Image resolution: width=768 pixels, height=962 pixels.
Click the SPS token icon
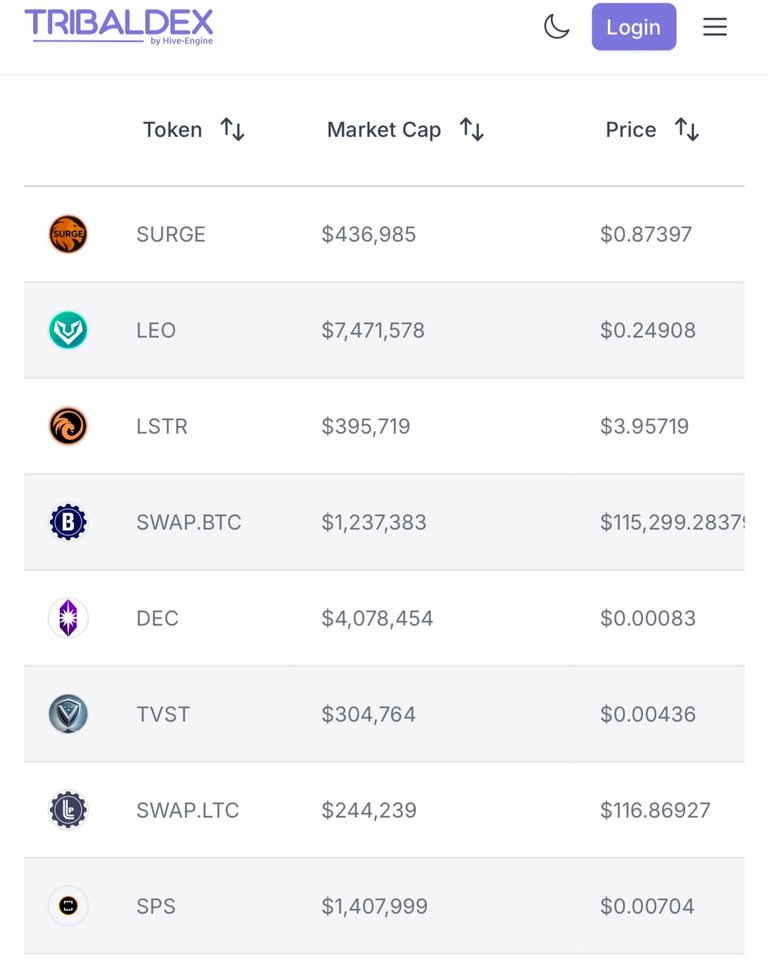tap(68, 906)
